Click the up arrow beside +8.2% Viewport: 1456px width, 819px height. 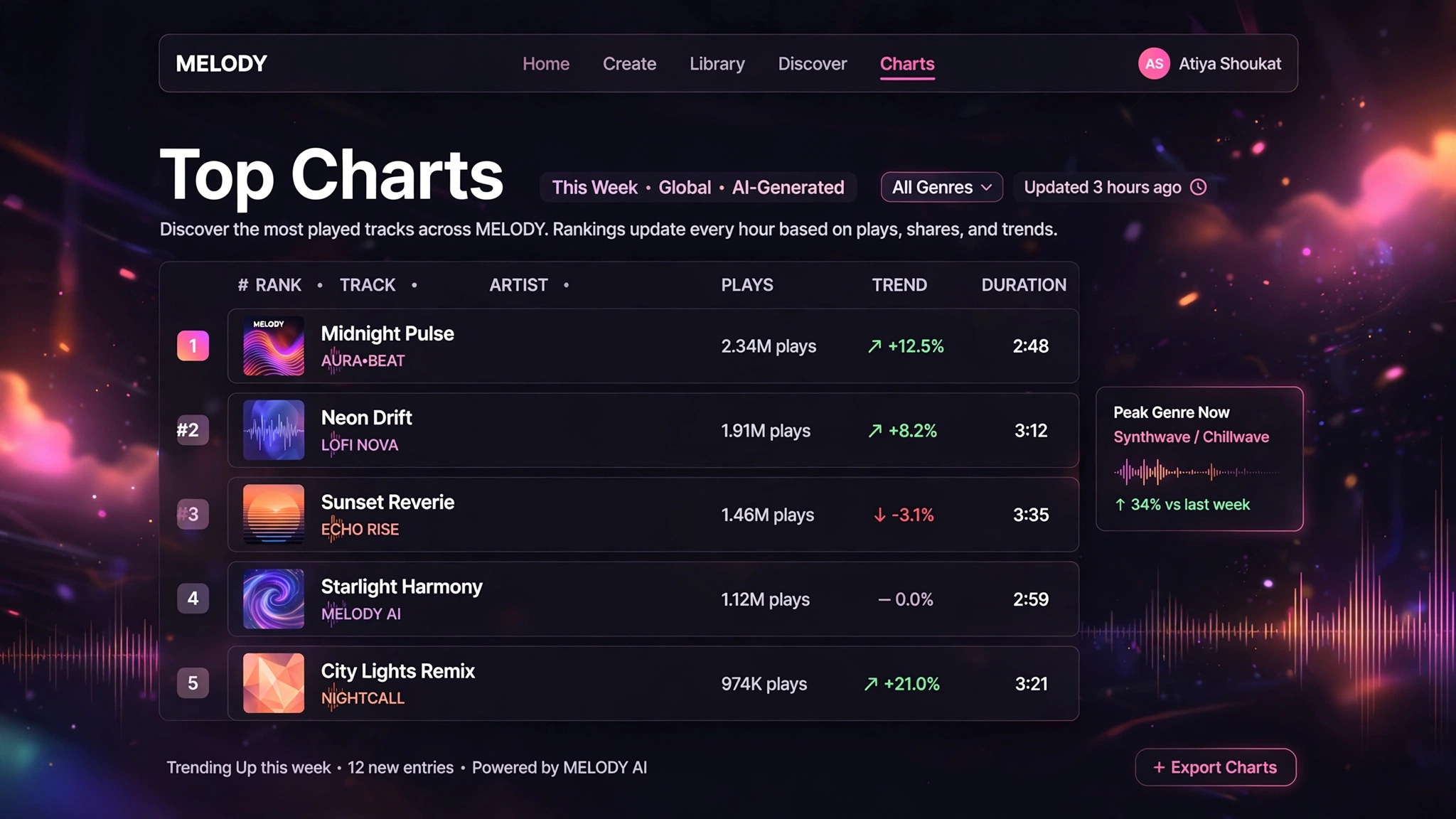[875, 431]
